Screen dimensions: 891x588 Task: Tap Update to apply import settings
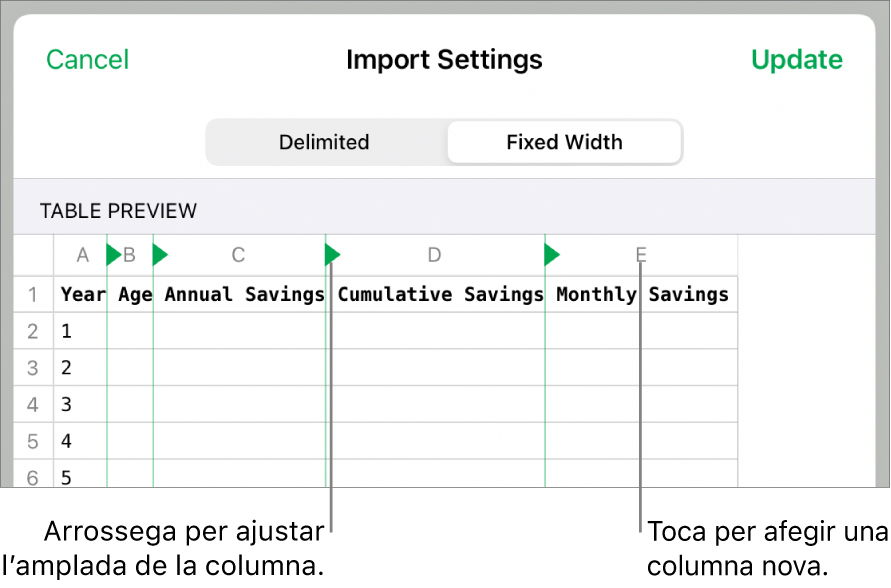pos(796,60)
